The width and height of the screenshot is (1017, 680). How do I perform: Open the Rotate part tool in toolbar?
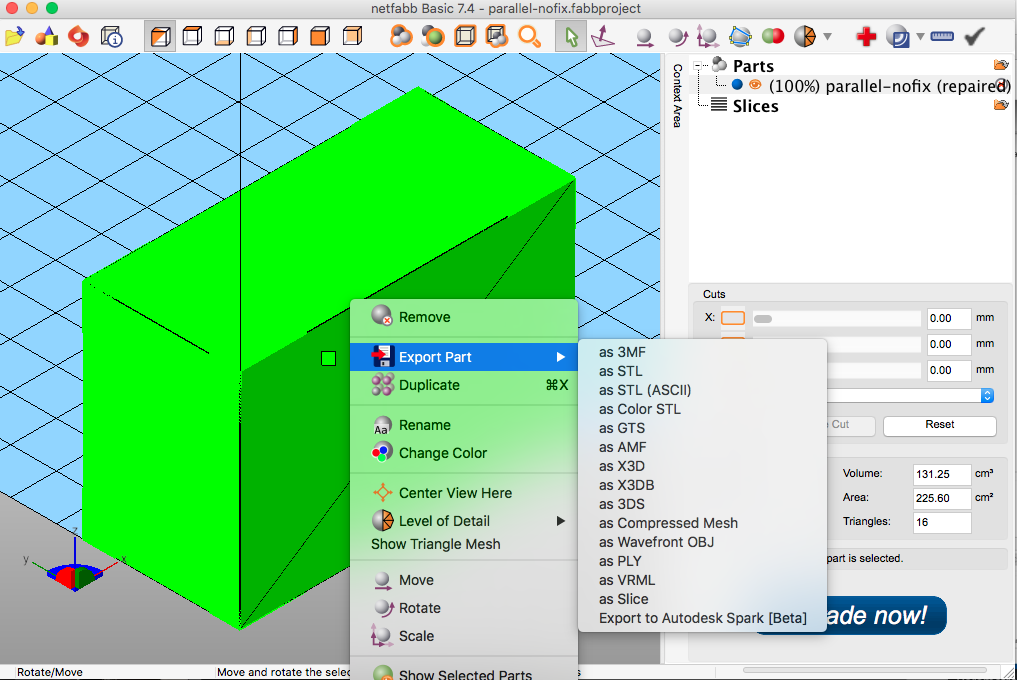coord(678,36)
